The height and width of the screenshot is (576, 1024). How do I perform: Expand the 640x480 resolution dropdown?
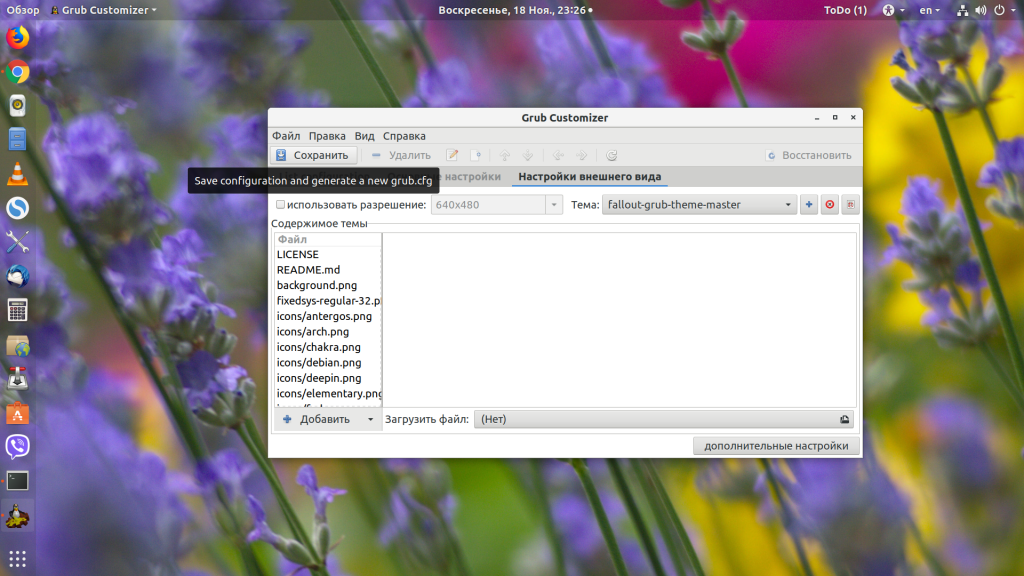pos(554,205)
